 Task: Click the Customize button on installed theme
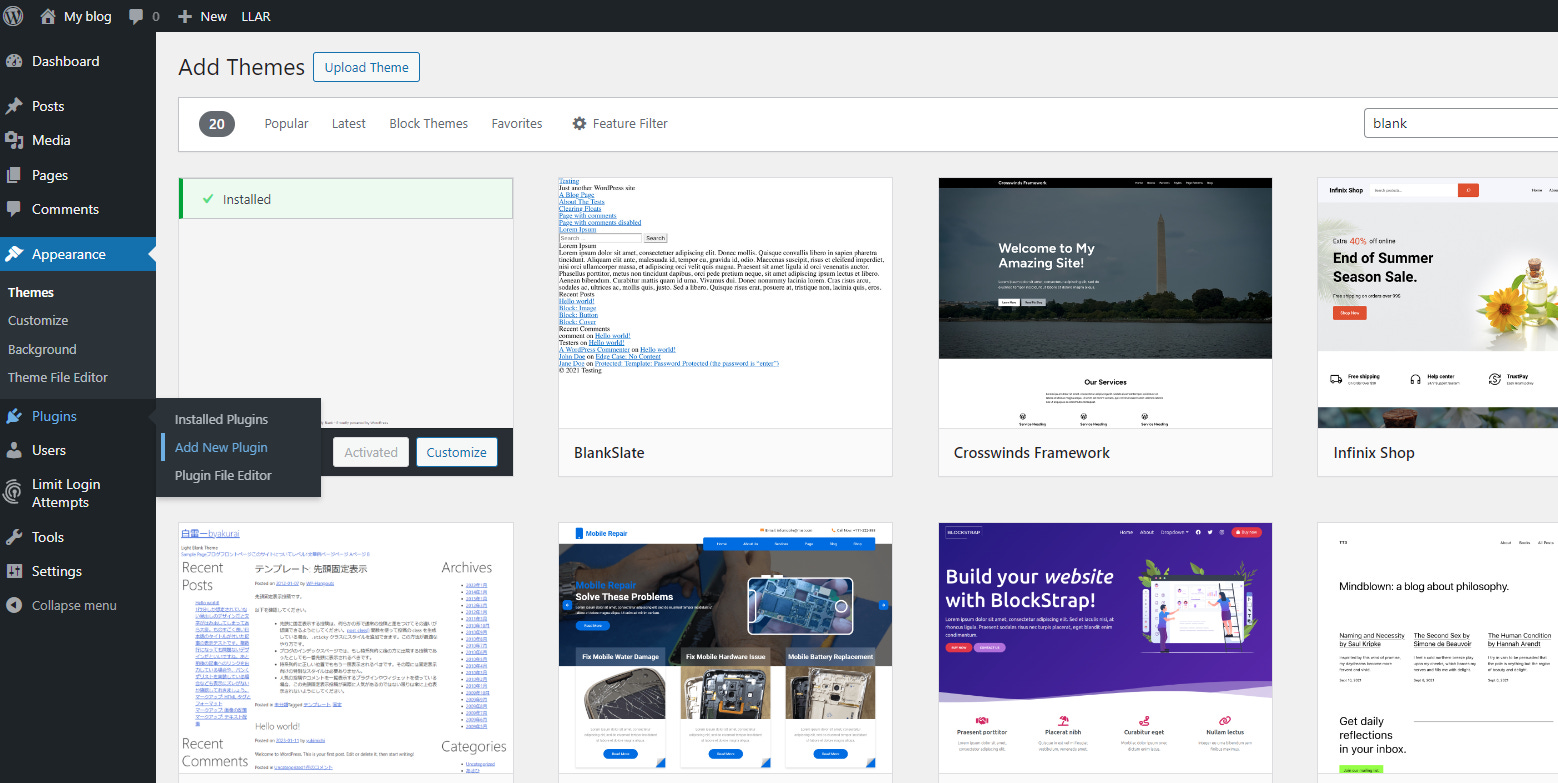(456, 452)
